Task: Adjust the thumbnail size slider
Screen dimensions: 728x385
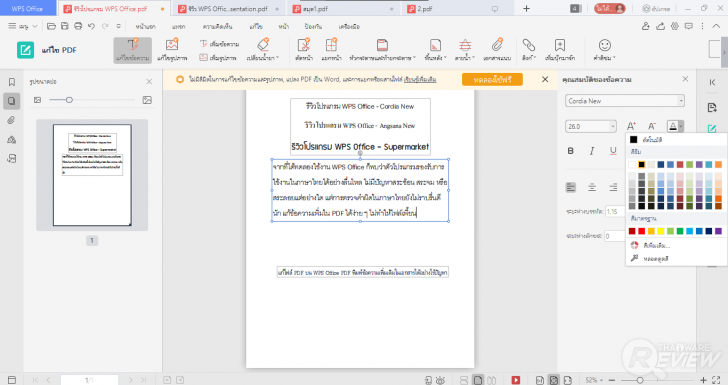Action: pos(69,100)
